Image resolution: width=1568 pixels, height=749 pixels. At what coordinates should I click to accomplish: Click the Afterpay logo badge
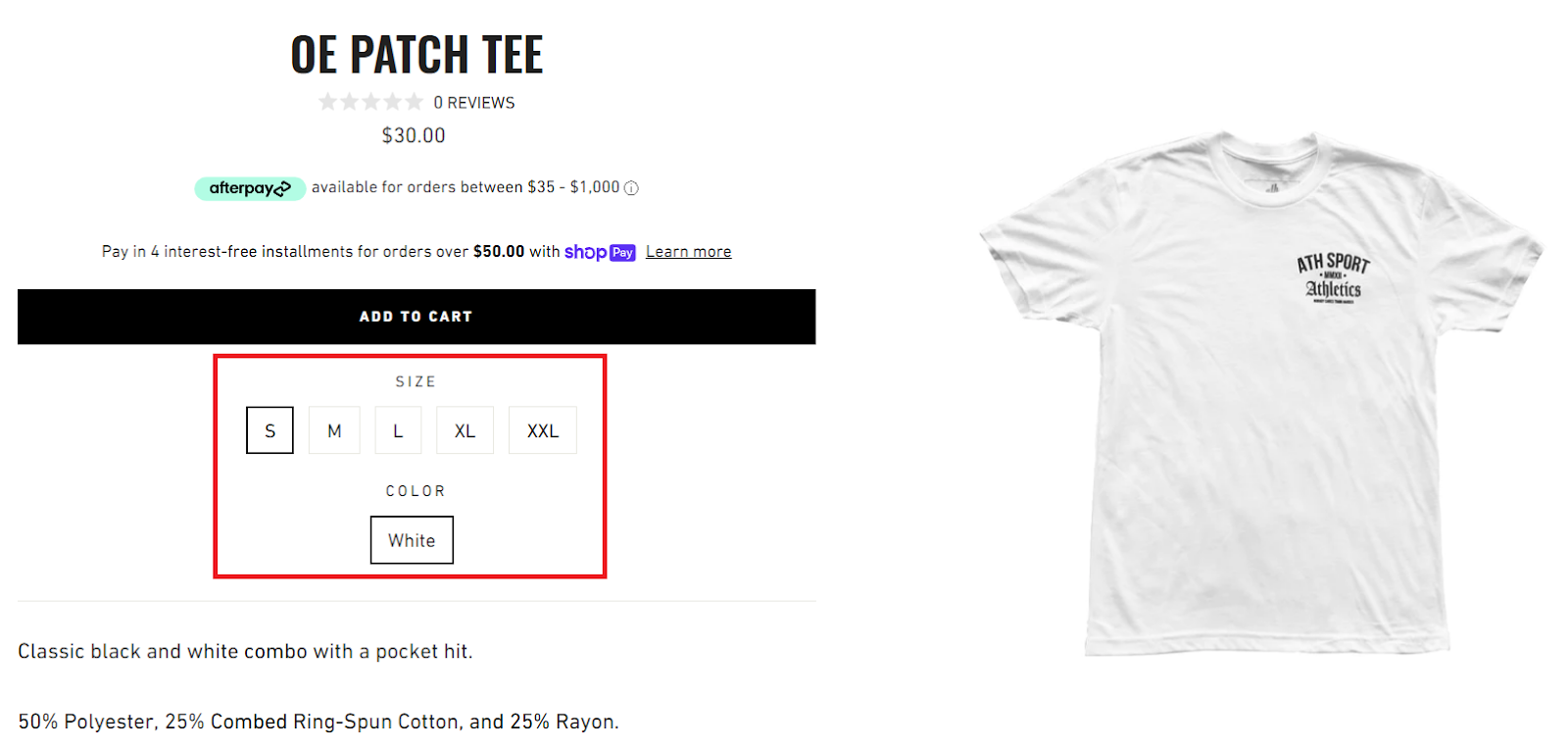[250, 188]
